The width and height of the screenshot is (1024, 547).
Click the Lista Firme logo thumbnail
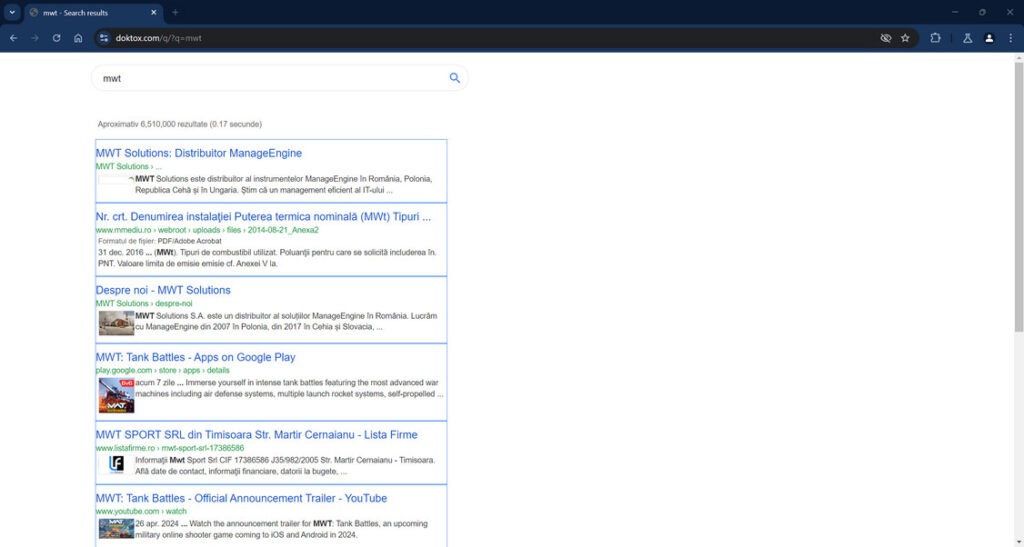(116, 464)
